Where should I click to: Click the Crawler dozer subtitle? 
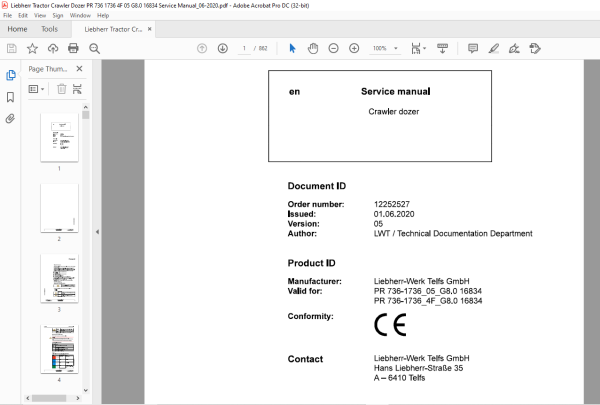pyautogui.click(x=394, y=111)
